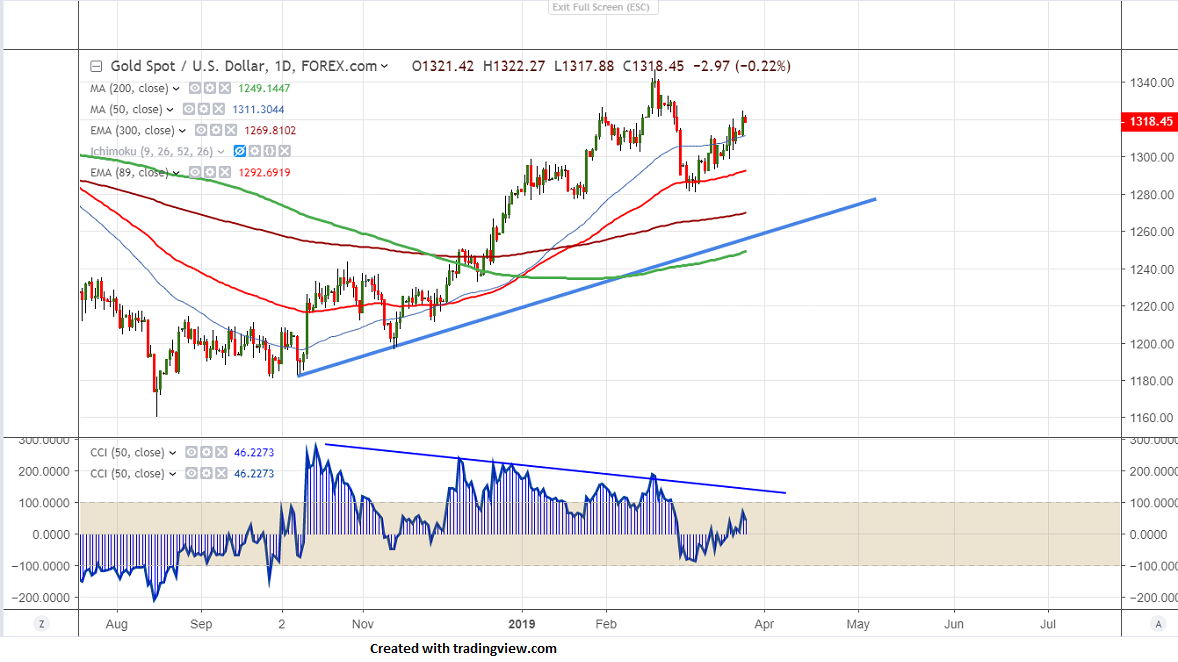Click the MA 50 value 1311.3044
This screenshot has height=662, width=1178.
point(258,109)
